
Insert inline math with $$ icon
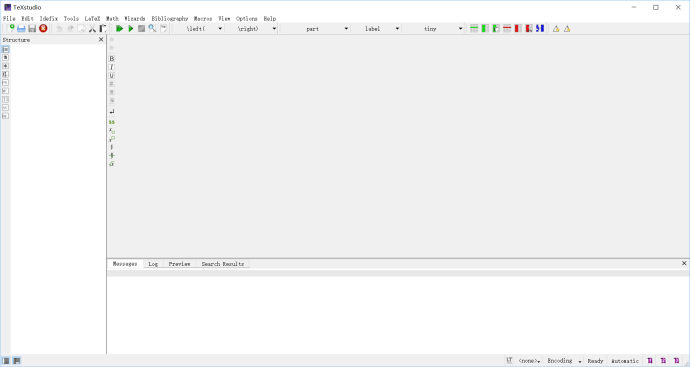click(111, 122)
